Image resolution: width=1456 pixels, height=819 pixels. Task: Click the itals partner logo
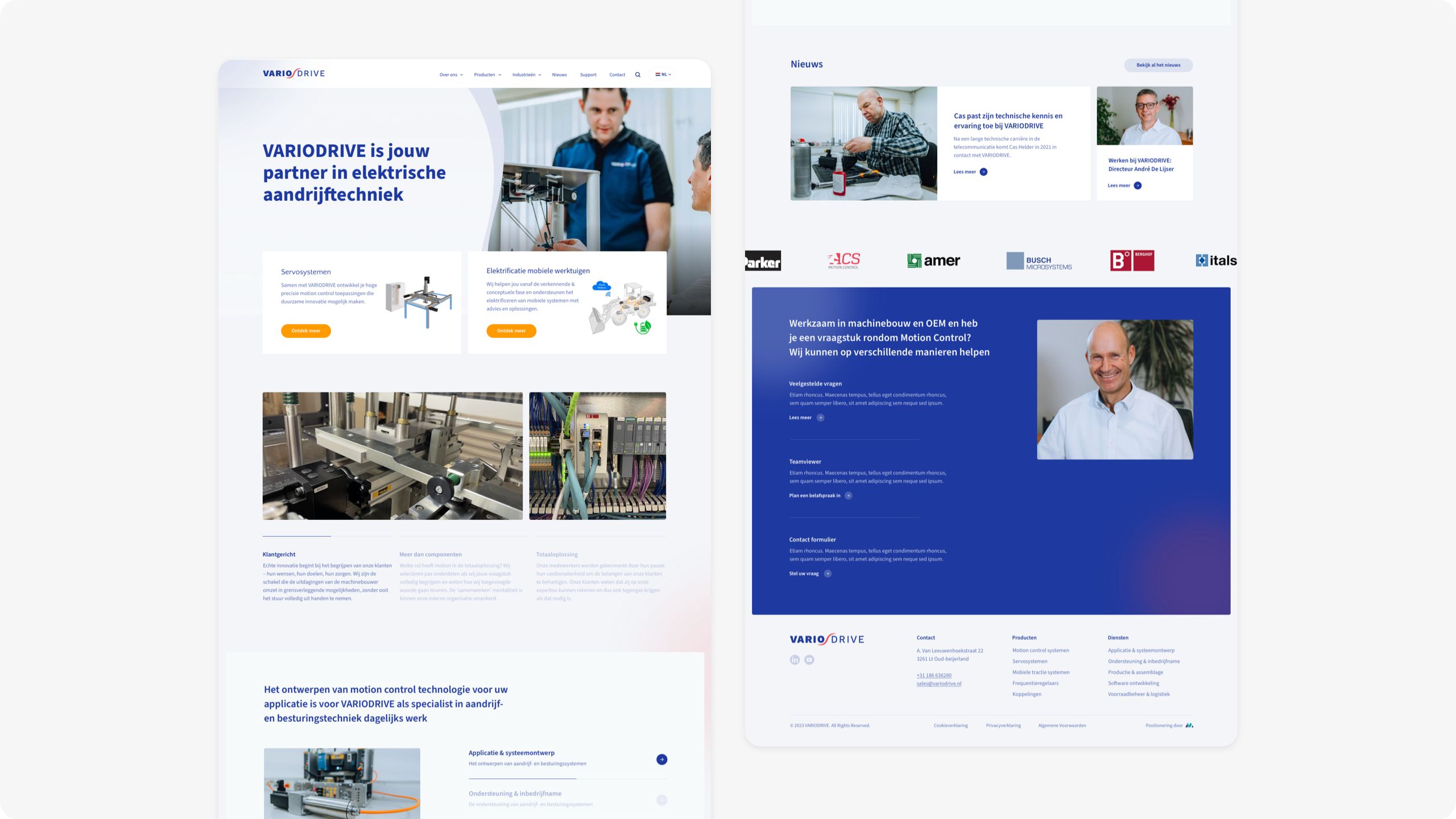[1216, 260]
